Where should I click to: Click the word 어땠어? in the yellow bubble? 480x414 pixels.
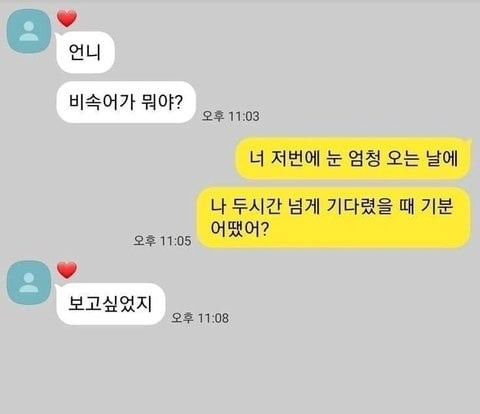(240, 229)
